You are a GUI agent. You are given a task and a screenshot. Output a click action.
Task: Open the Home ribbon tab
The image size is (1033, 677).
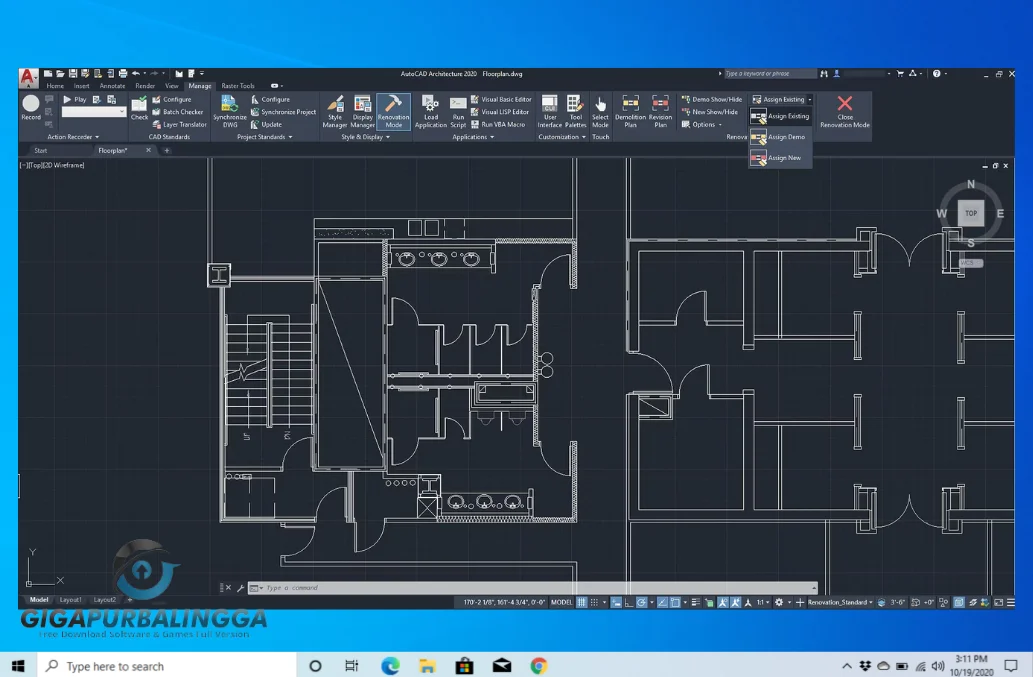(55, 86)
